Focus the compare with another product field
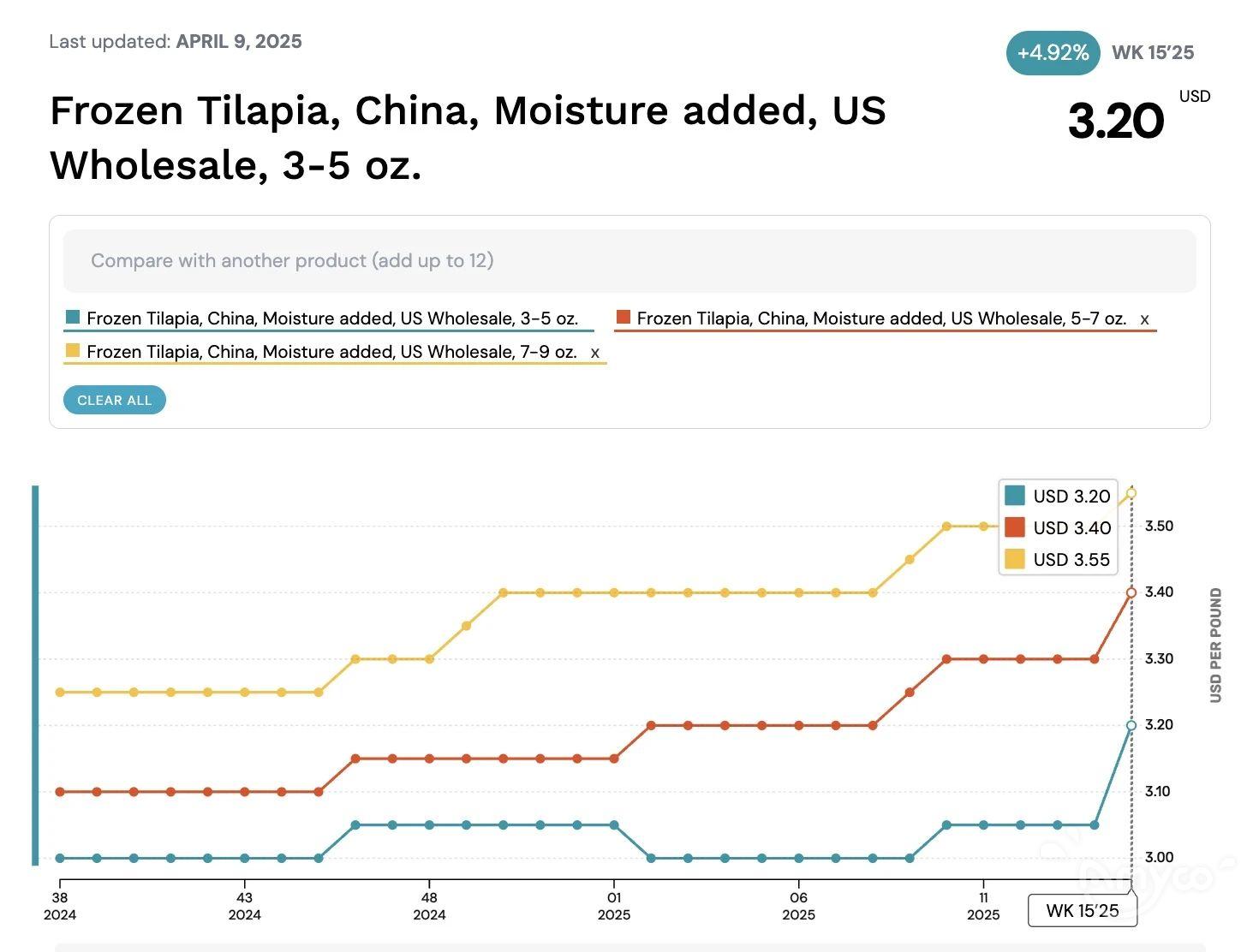The image size is (1259, 952). pos(629,261)
